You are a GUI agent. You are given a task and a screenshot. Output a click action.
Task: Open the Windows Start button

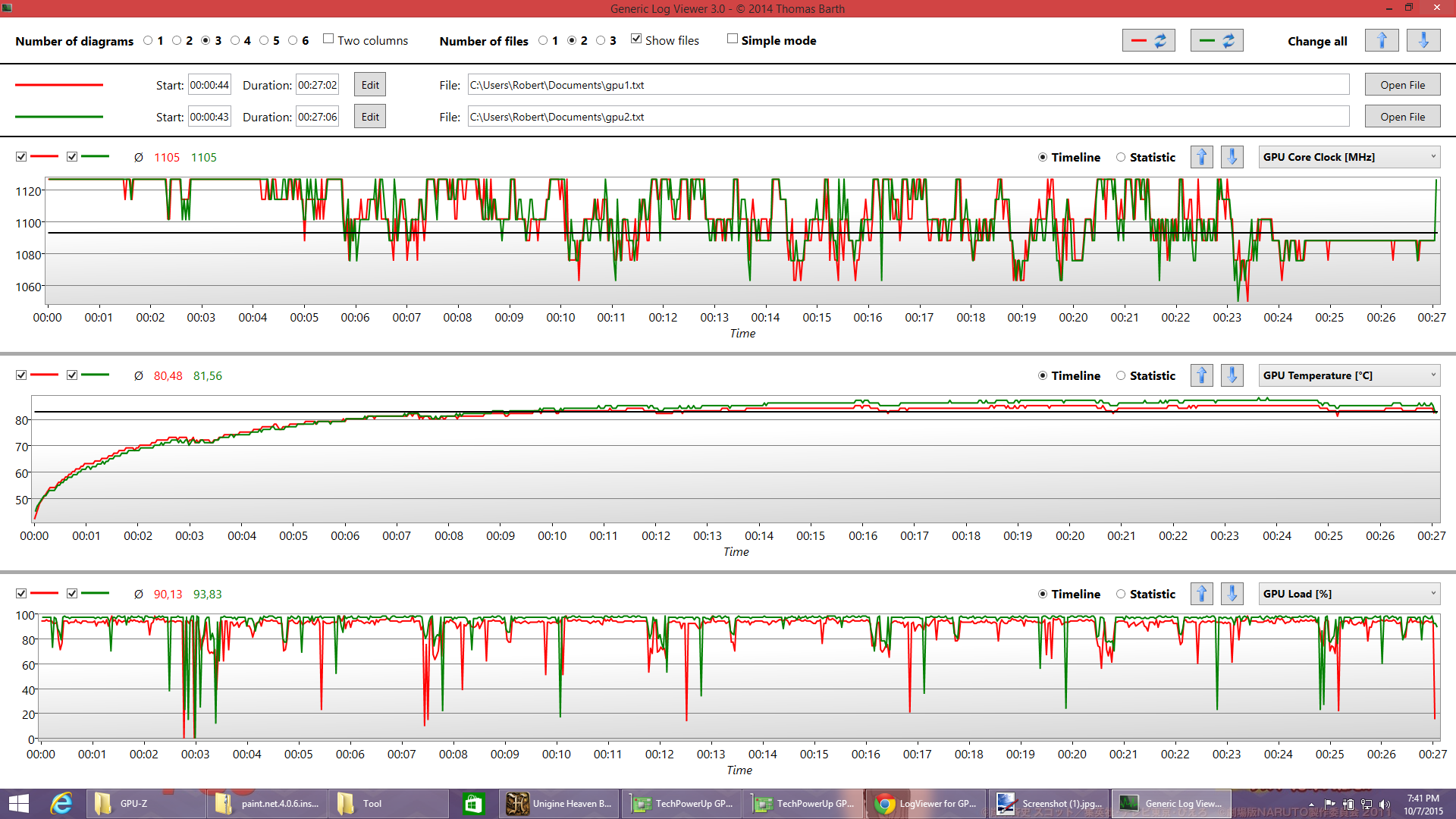[19, 804]
